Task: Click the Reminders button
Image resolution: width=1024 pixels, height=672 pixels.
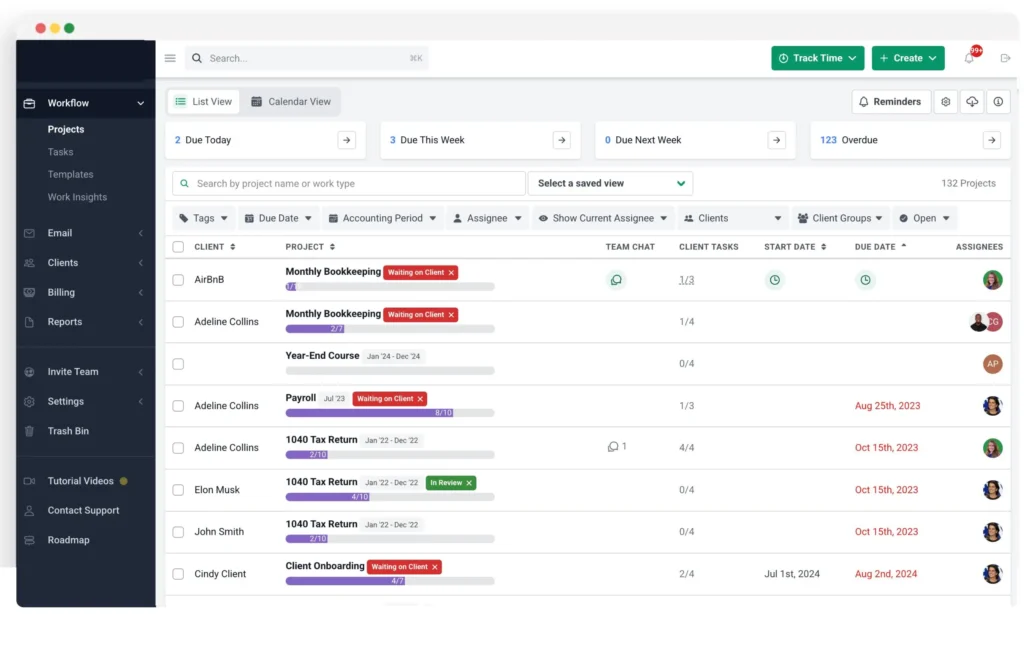Action: tap(891, 102)
